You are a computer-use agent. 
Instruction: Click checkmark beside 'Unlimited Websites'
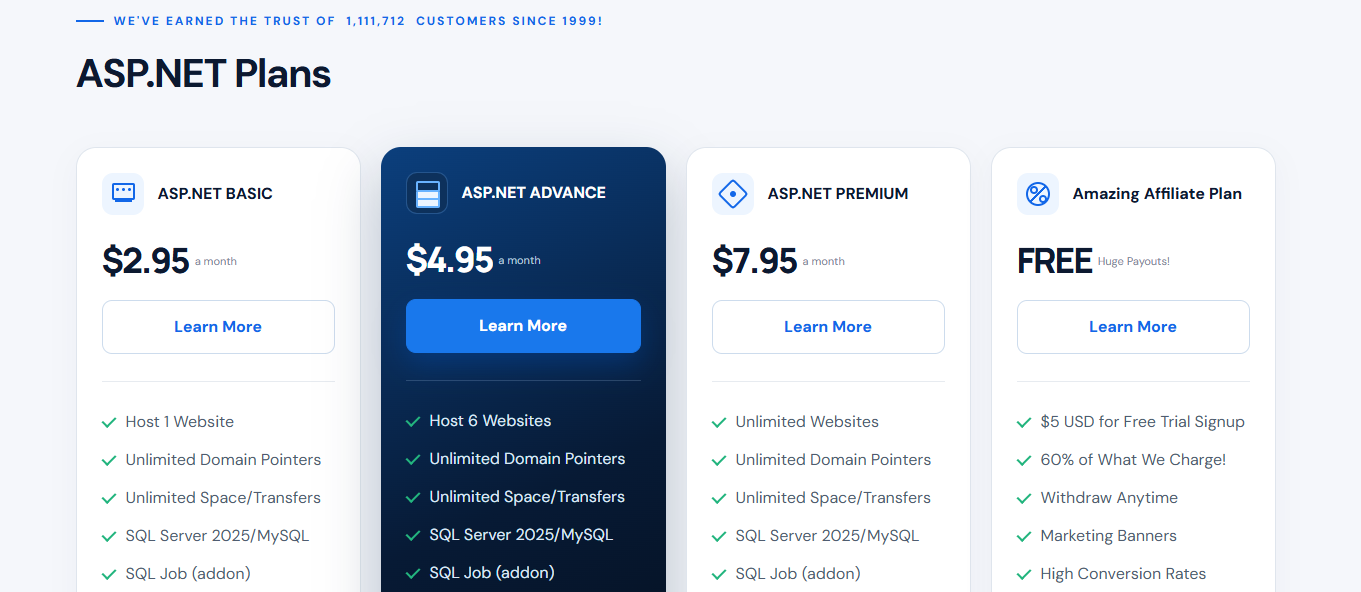coord(719,423)
